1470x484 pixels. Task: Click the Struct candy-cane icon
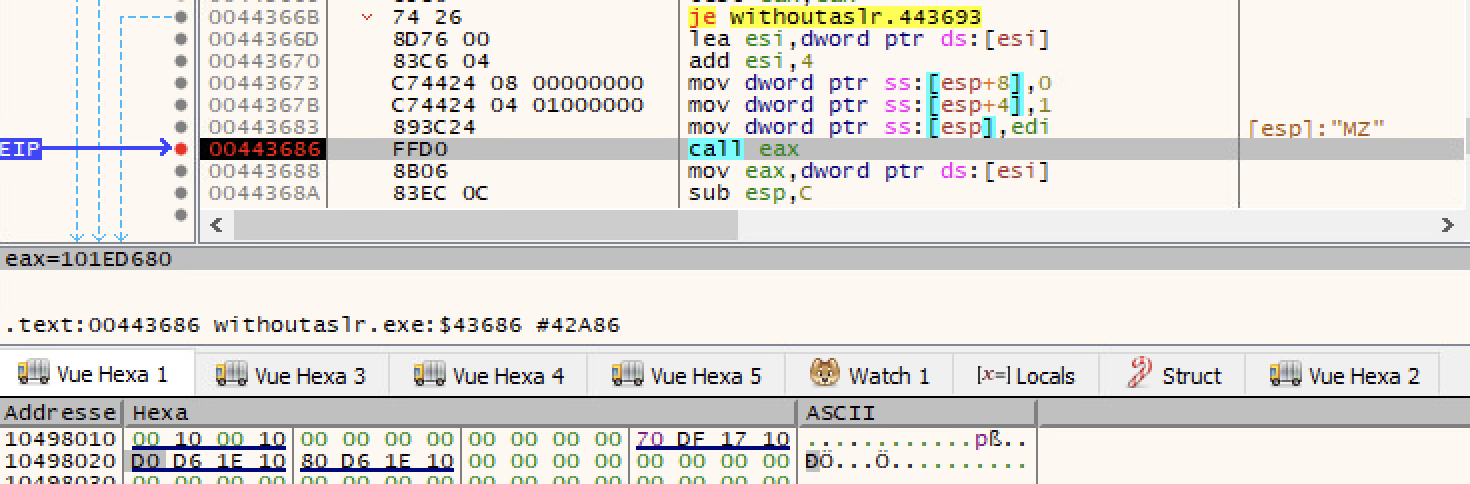point(1138,374)
